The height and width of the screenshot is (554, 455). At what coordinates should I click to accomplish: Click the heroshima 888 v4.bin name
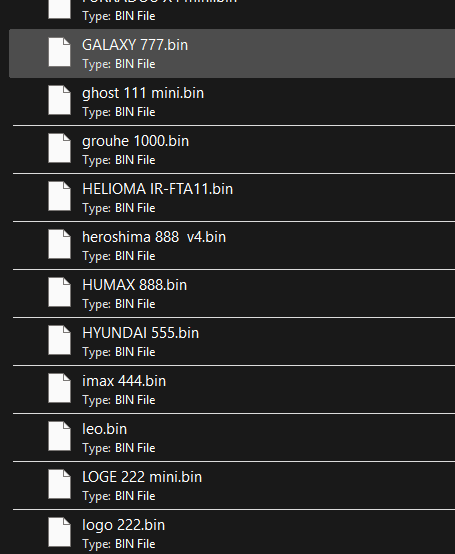point(154,237)
